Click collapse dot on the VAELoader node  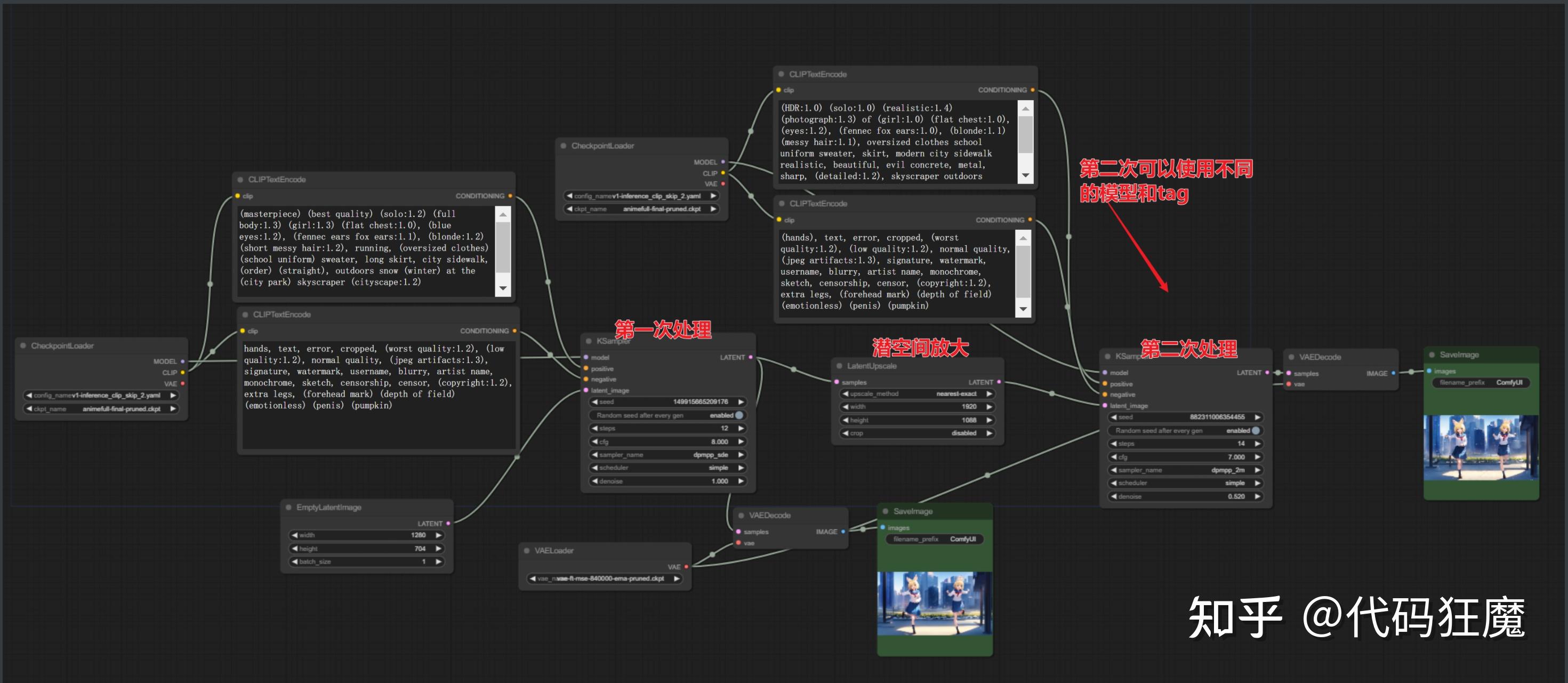pyautogui.click(x=527, y=550)
